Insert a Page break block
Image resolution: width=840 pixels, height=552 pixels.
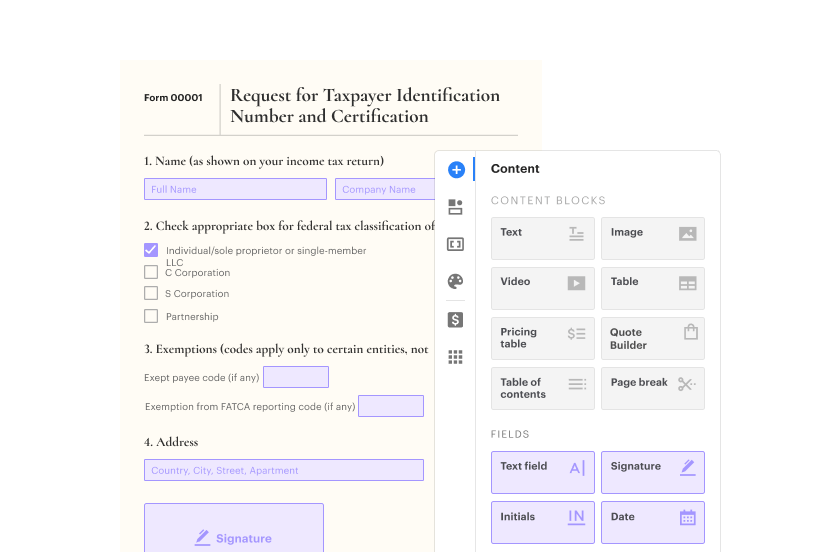[653, 389]
